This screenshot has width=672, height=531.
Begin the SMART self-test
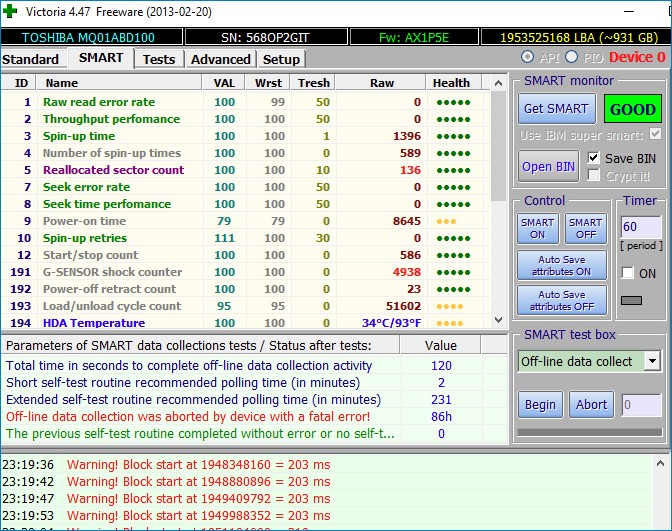pyautogui.click(x=540, y=404)
